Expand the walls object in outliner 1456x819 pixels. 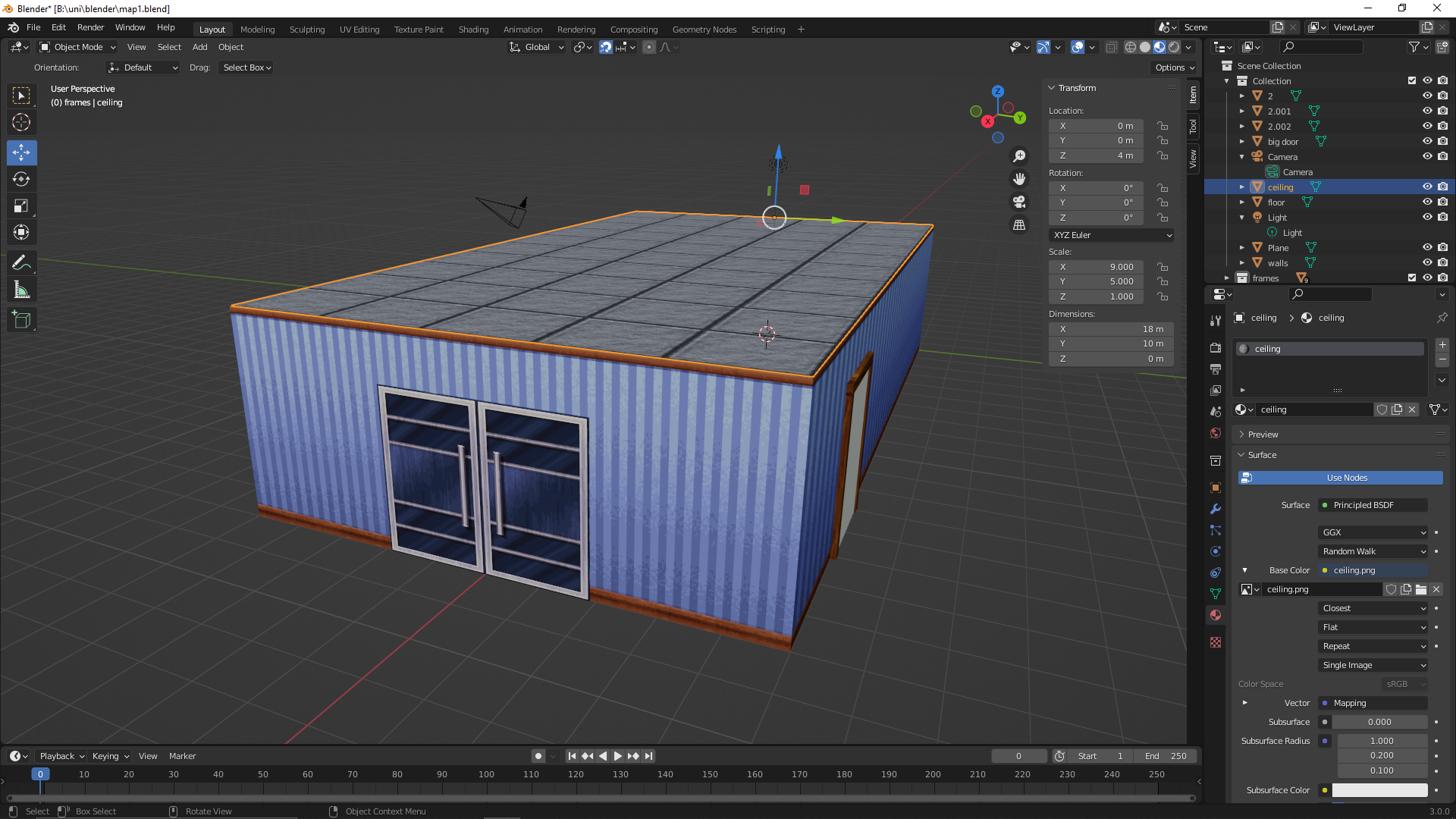[1241, 262]
